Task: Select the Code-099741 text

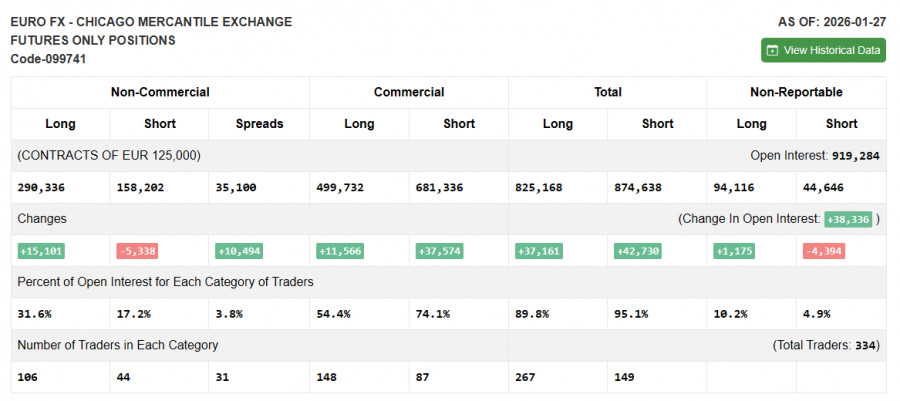Action: pyautogui.click(x=49, y=59)
